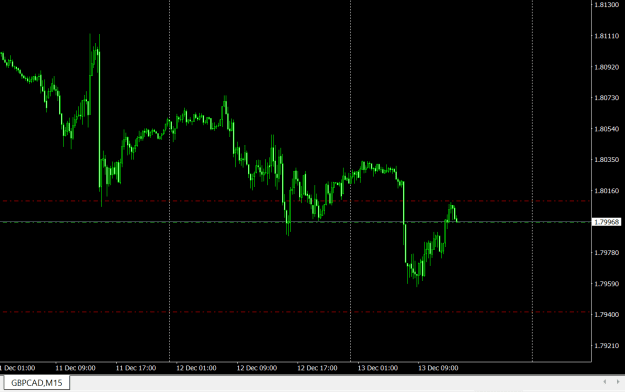
Task: Click the current price label 1.79968
Action: click(607, 222)
